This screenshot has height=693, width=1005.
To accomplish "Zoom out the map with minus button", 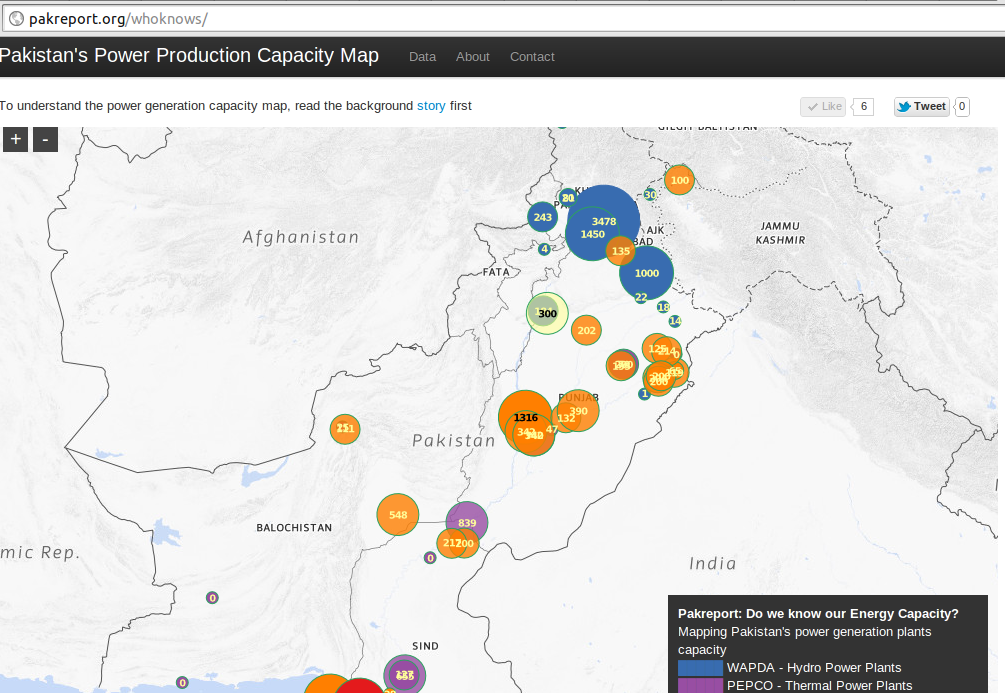I will (x=46, y=139).
